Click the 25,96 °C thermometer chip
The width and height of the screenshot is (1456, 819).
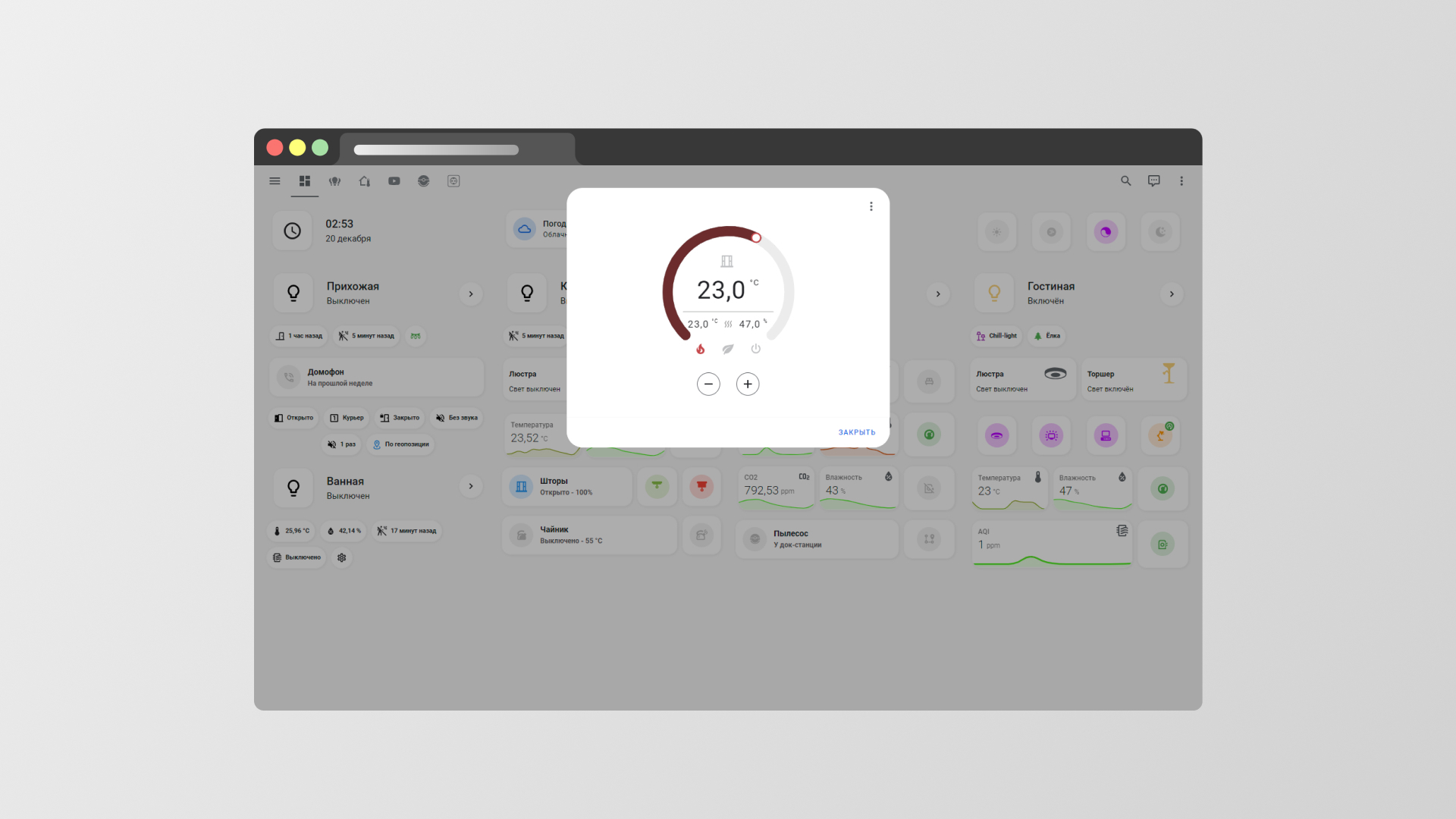pos(291,531)
